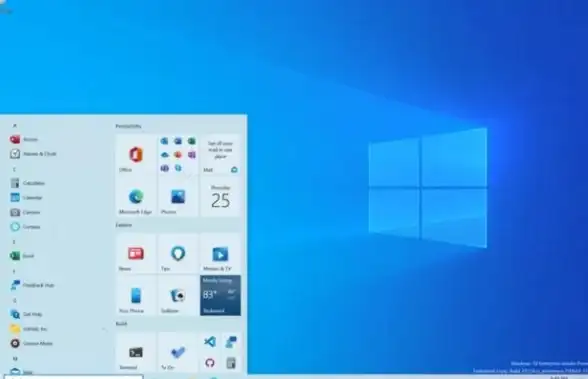Open Visual Studio Code small tile
Image resolution: width=588 pixels, height=379 pixels.
pos(210,342)
